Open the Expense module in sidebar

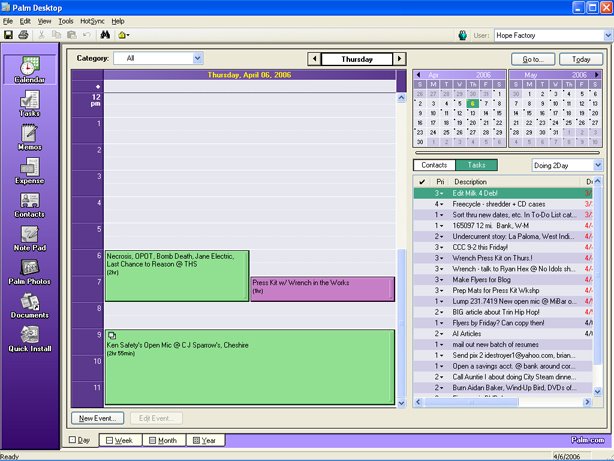30,171
